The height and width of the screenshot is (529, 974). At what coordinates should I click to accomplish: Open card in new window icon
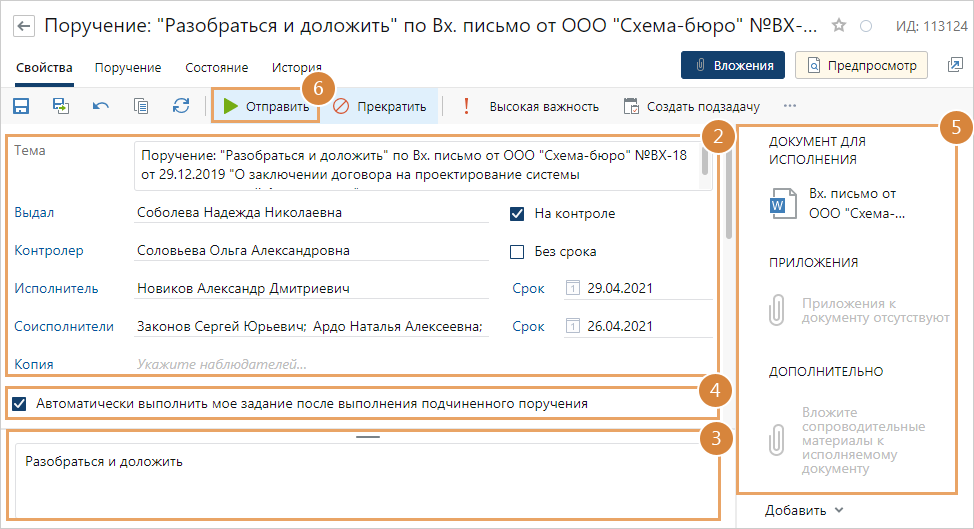954,65
